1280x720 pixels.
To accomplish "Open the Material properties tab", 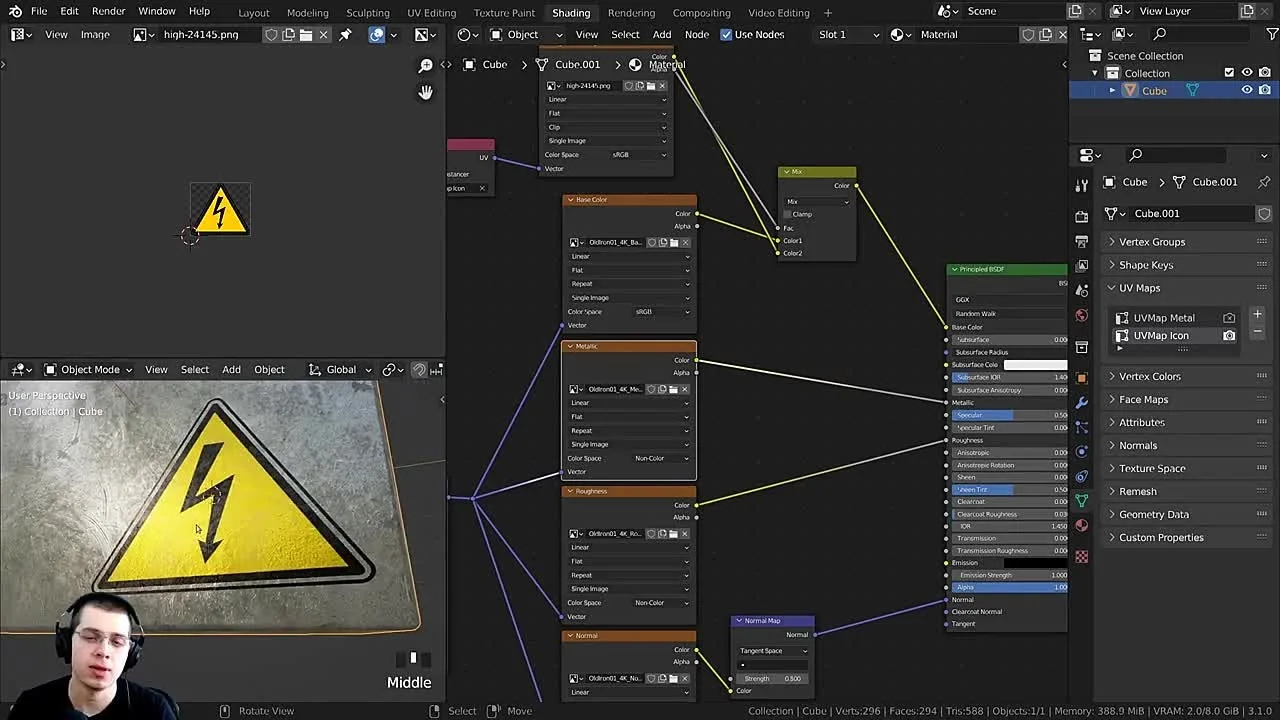I will [1081, 526].
